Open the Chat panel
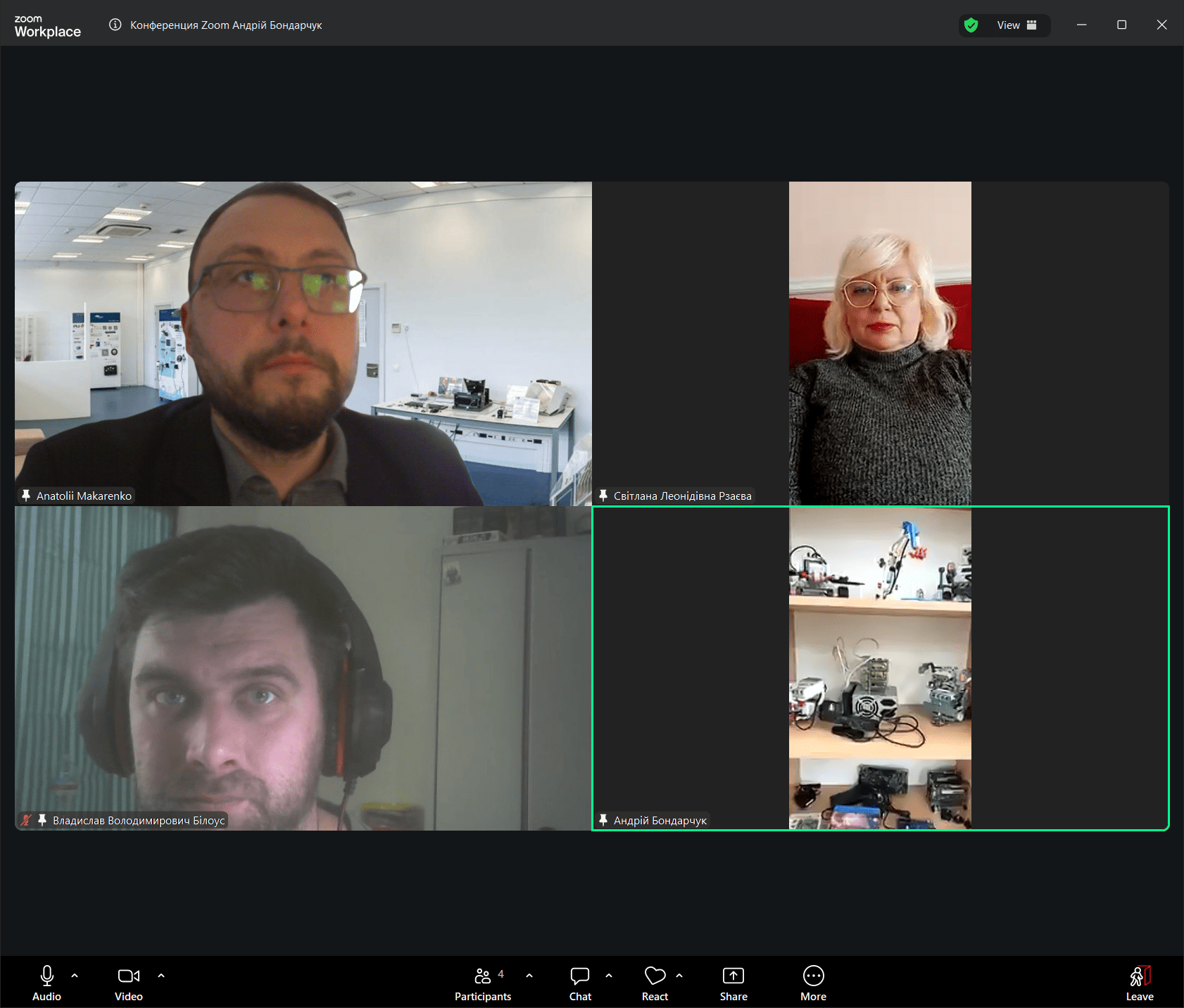Screen dimensions: 1184x1008 (580, 982)
